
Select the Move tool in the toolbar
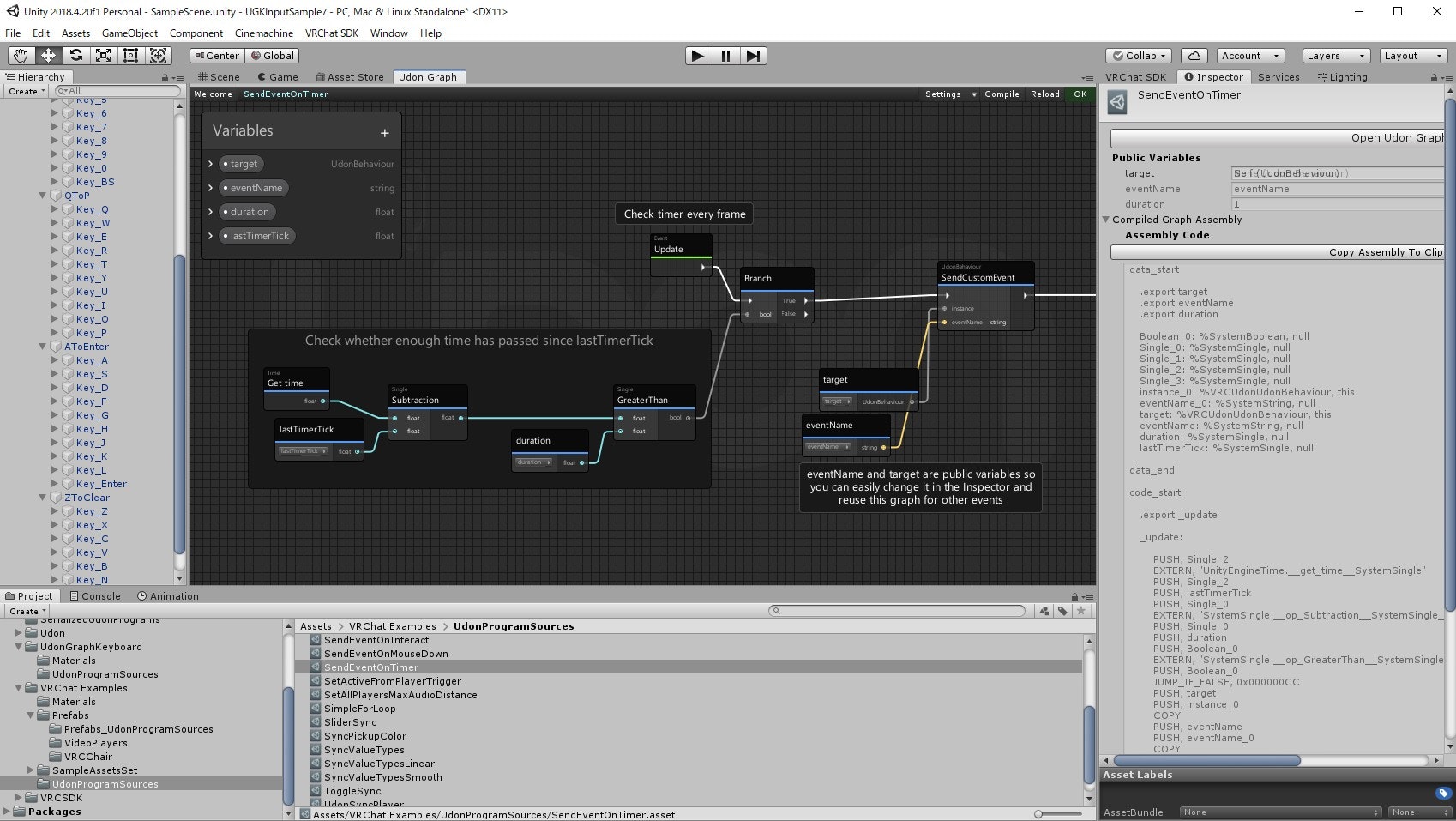pyautogui.click(x=48, y=56)
